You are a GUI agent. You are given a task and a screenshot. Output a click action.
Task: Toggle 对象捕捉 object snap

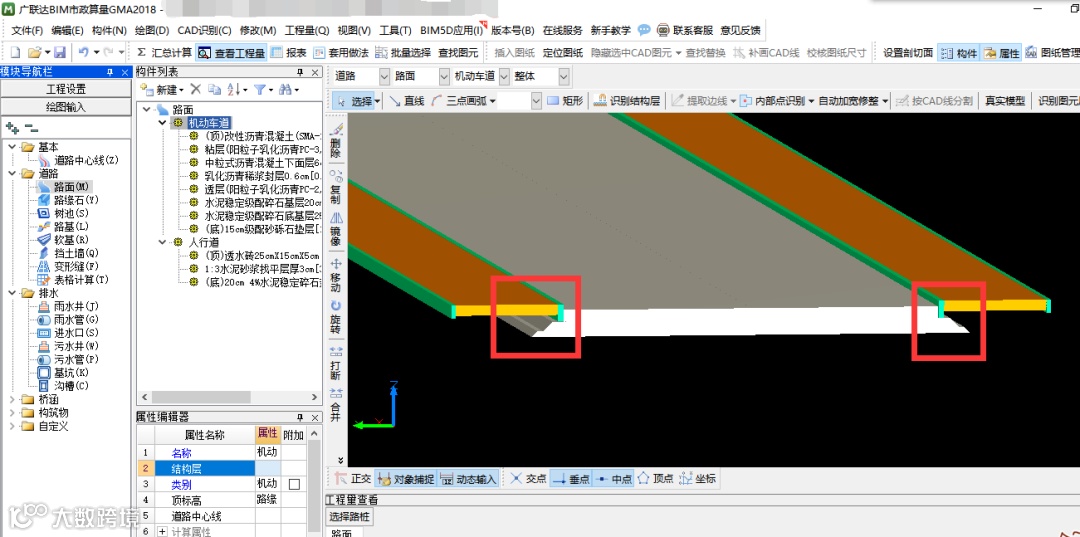(x=405, y=478)
